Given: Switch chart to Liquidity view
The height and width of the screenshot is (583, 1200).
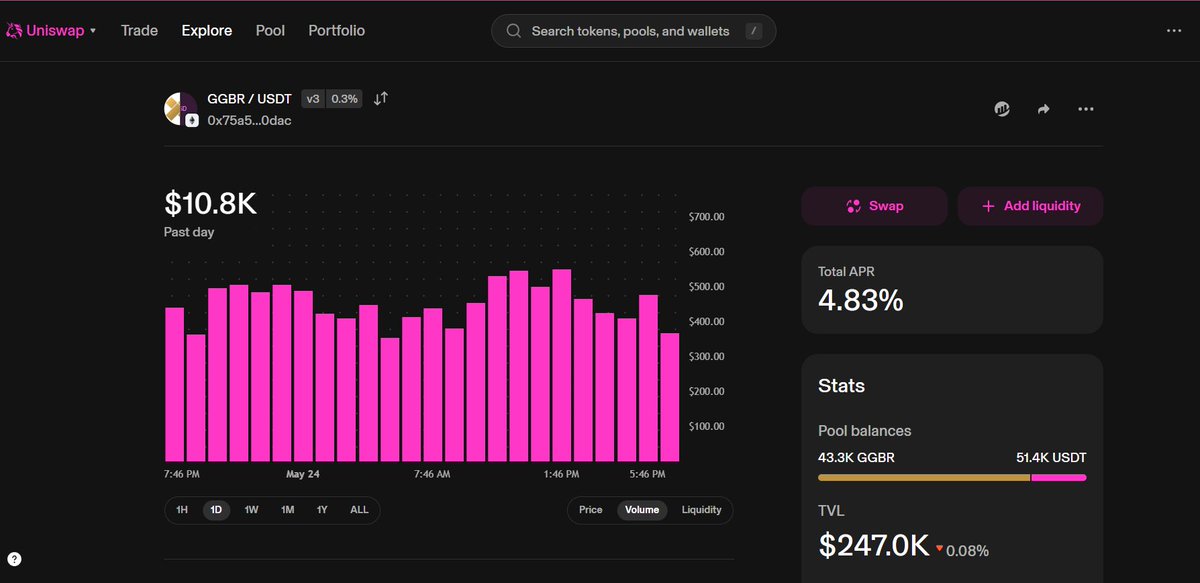Looking at the screenshot, I should [x=702, y=510].
